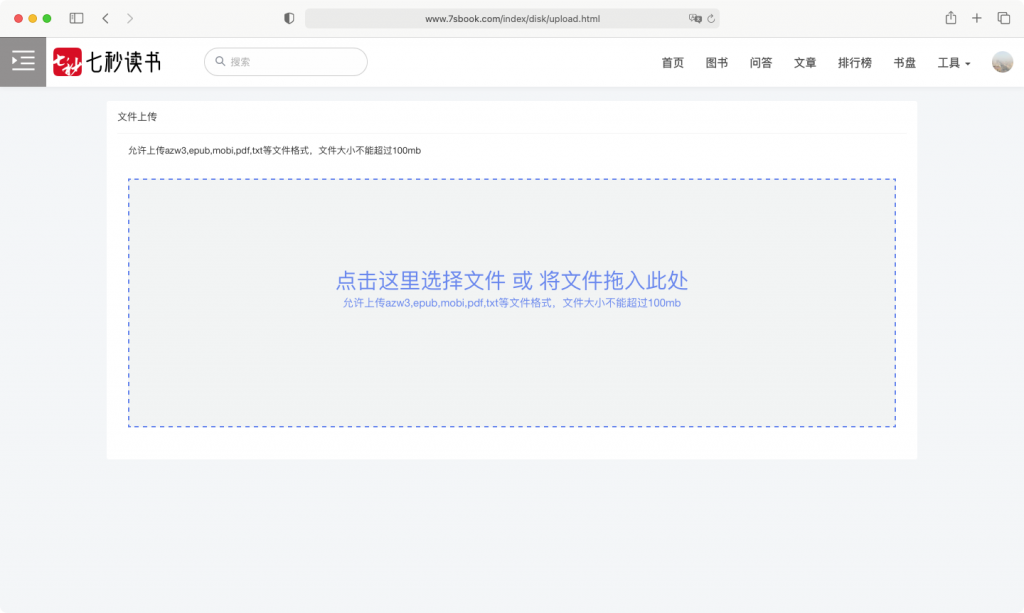The height and width of the screenshot is (613, 1024).
Task: Click 点击这里选择文件 upload area
Action: (x=512, y=303)
